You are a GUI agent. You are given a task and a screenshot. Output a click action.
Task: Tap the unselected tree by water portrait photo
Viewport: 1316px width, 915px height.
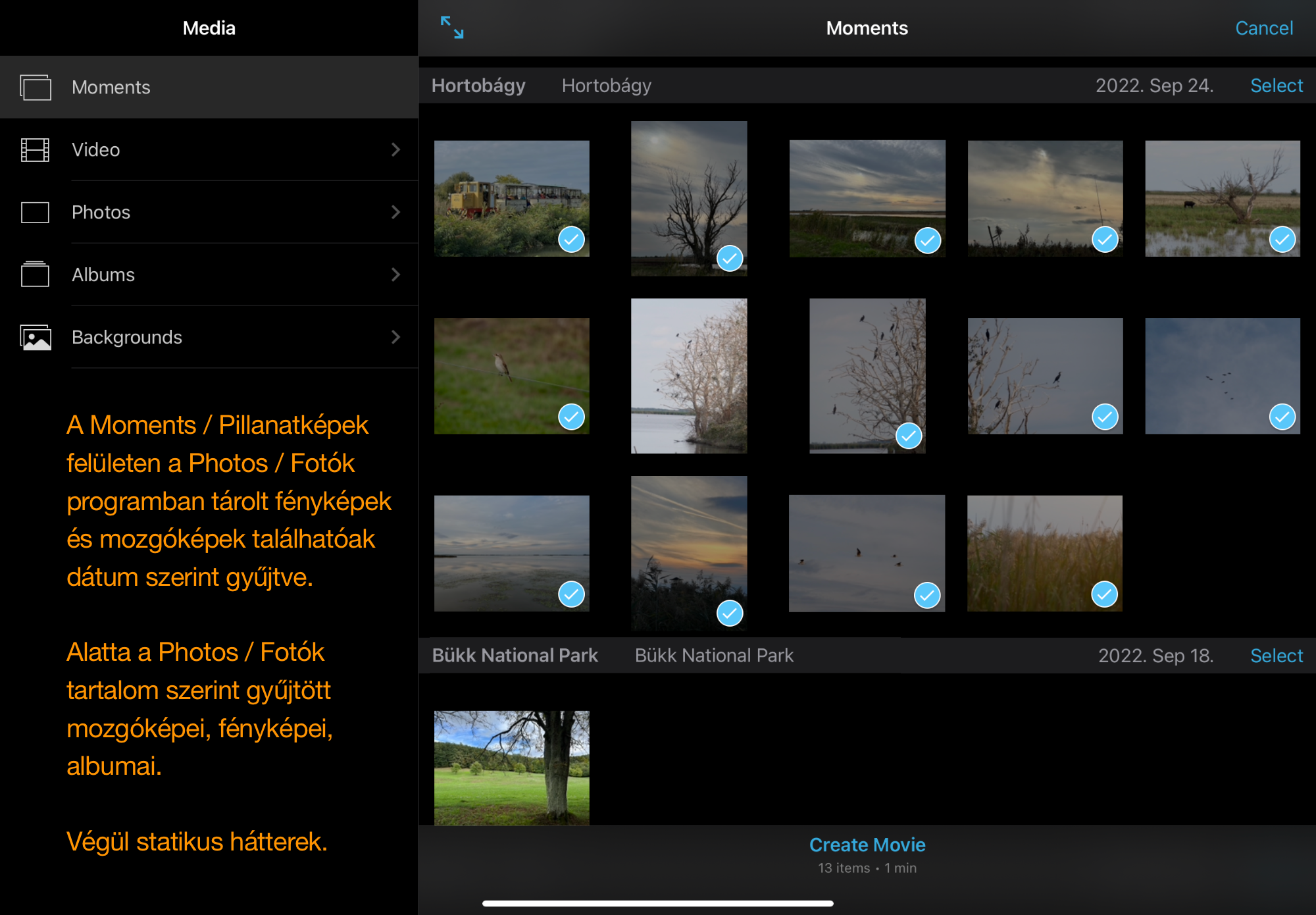pos(689,376)
